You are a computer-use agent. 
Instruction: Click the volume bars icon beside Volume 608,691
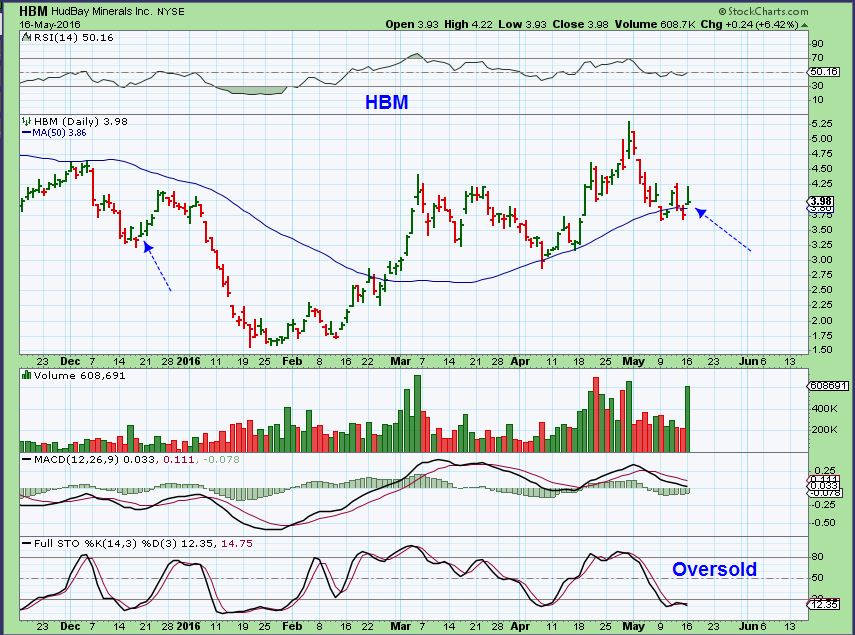point(27,376)
